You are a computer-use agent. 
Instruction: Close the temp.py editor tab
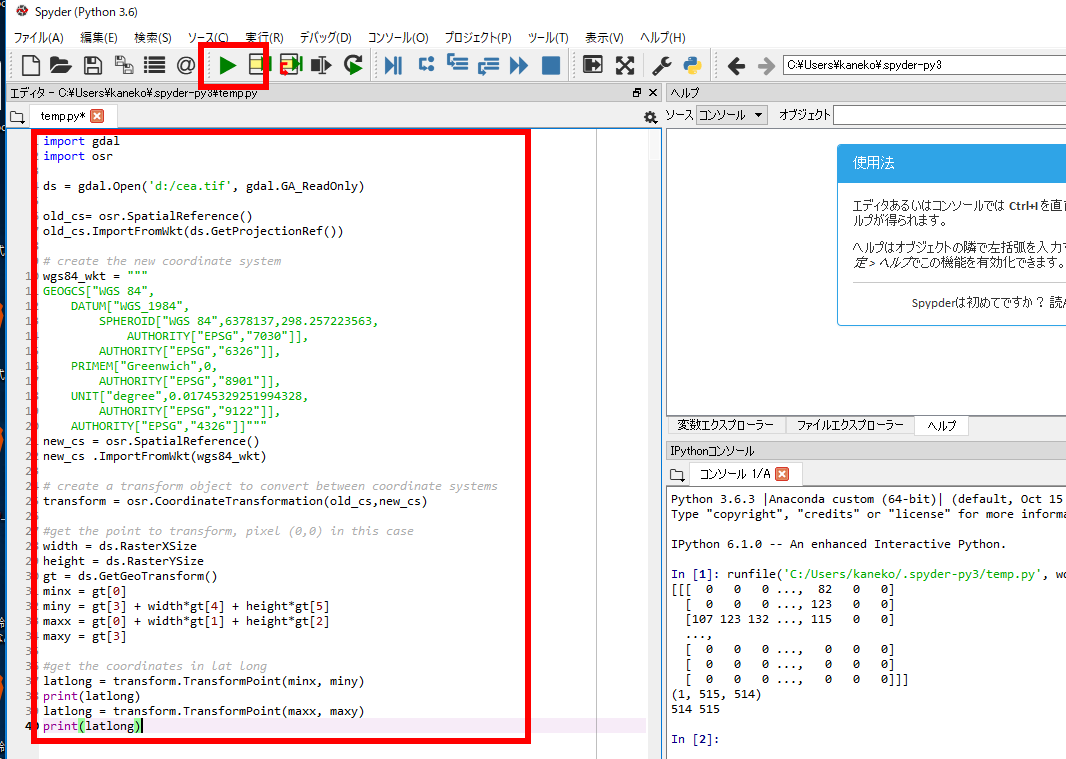point(97,116)
